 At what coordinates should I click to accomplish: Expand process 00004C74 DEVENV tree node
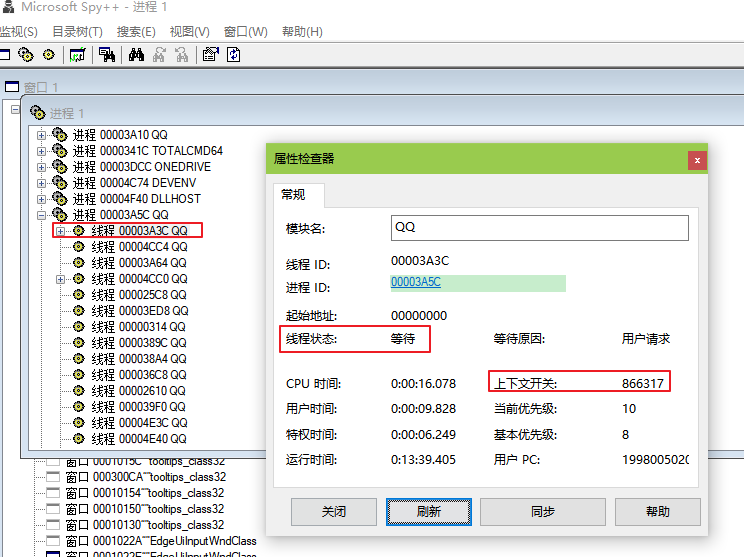pyautogui.click(x=41, y=183)
